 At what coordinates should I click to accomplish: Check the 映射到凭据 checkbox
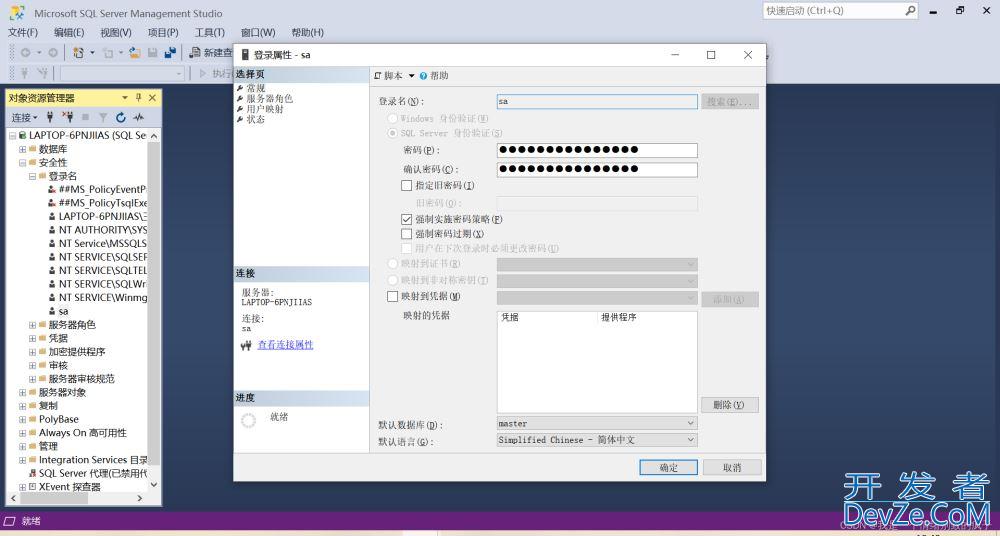point(392,296)
